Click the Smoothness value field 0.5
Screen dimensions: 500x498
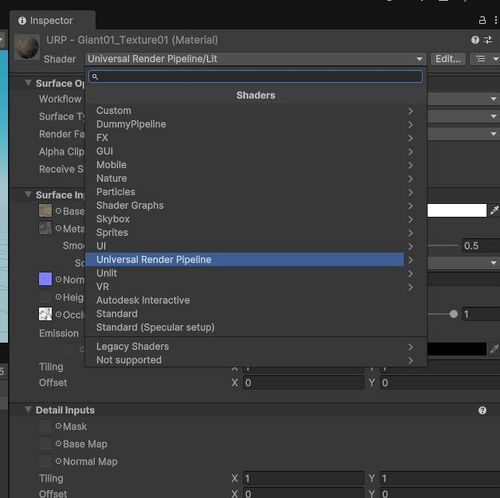(x=481, y=246)
